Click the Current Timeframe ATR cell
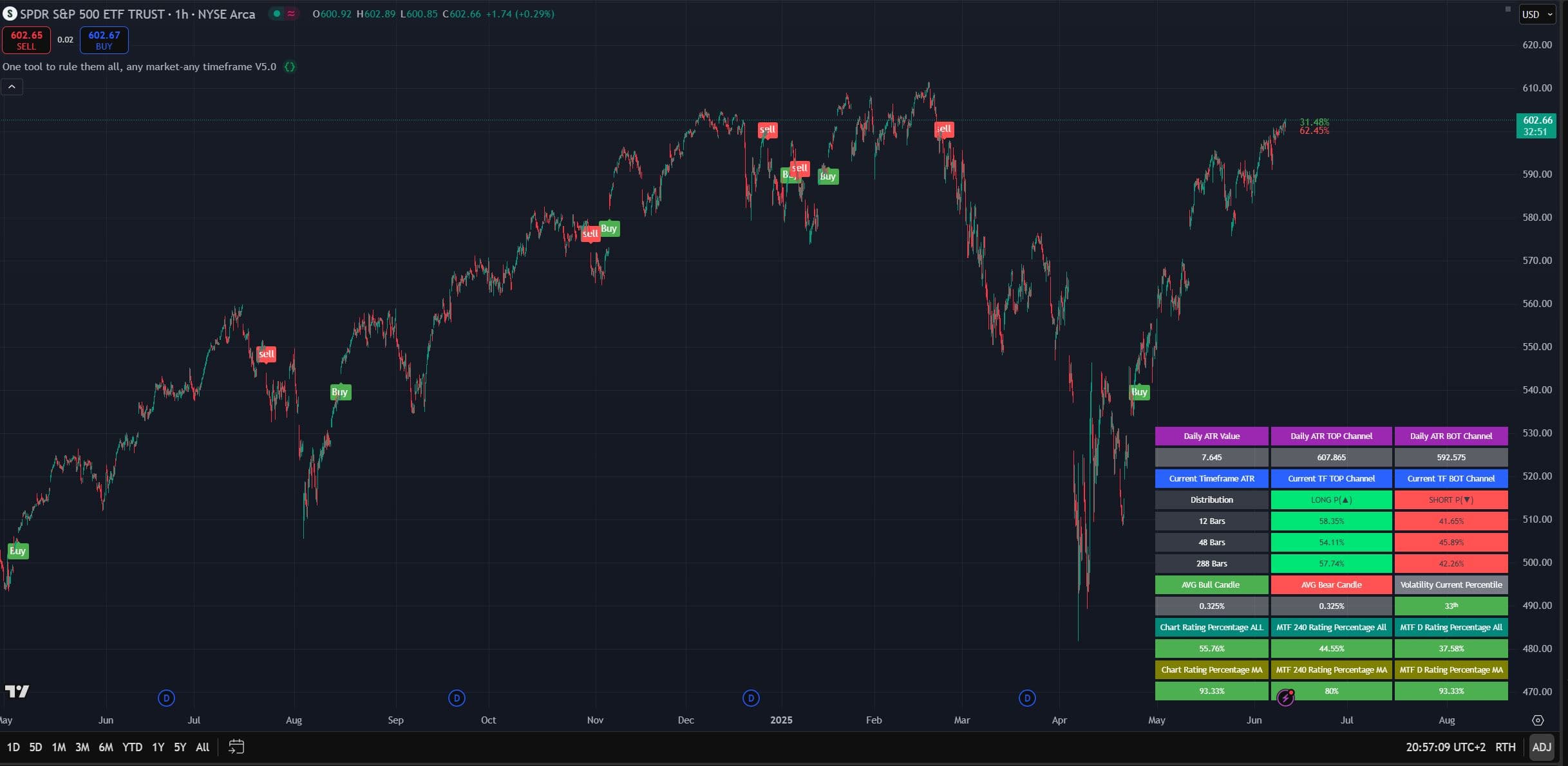Viewport: 1568px width, 766px height. click(x=1211, y=479)
